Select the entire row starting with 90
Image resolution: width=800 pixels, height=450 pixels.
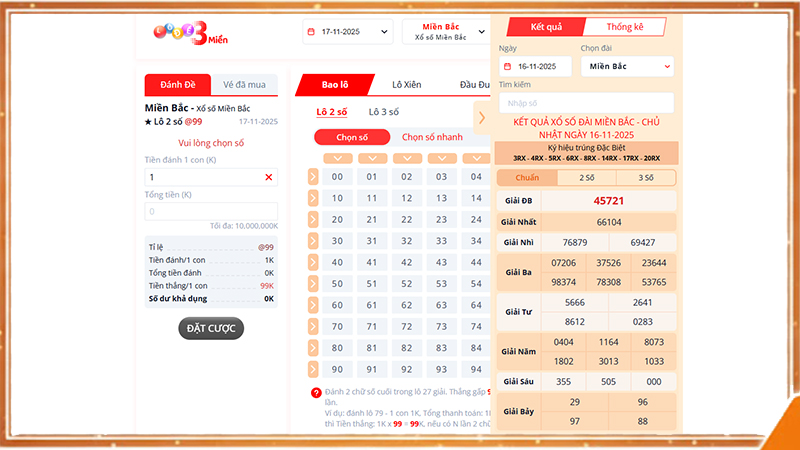point(313,369)
